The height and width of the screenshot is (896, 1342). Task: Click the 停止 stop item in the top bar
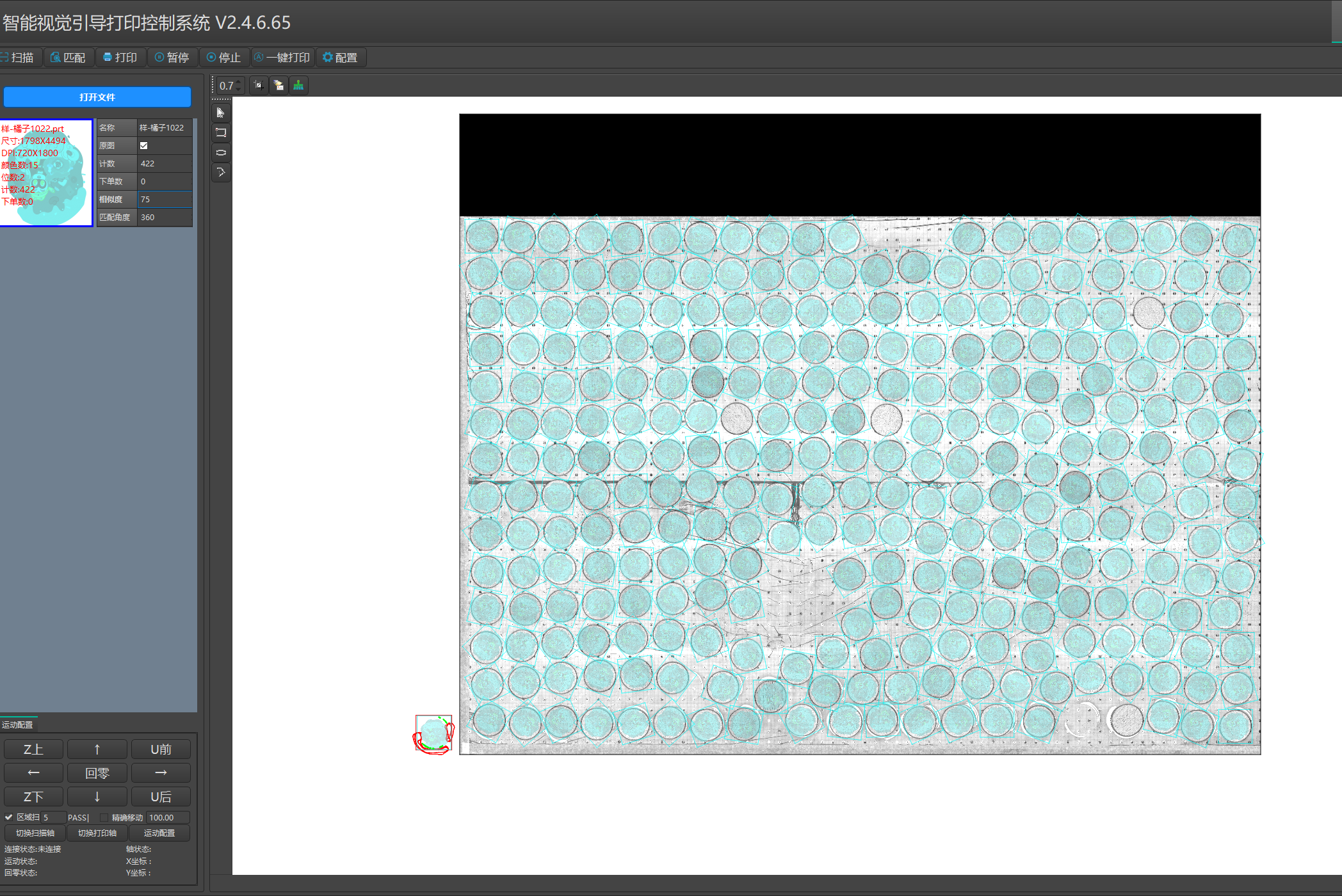(223, 57)
